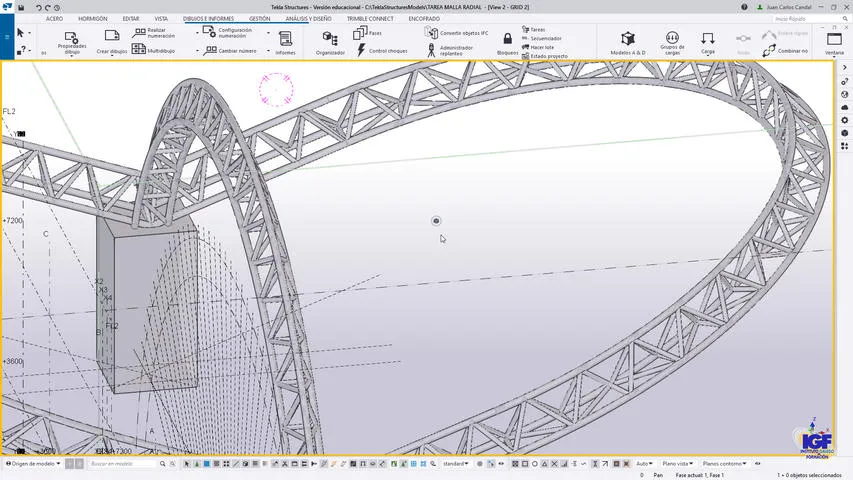
Task: Click the Save icon in title bar
Action: [x=21, y=8]
